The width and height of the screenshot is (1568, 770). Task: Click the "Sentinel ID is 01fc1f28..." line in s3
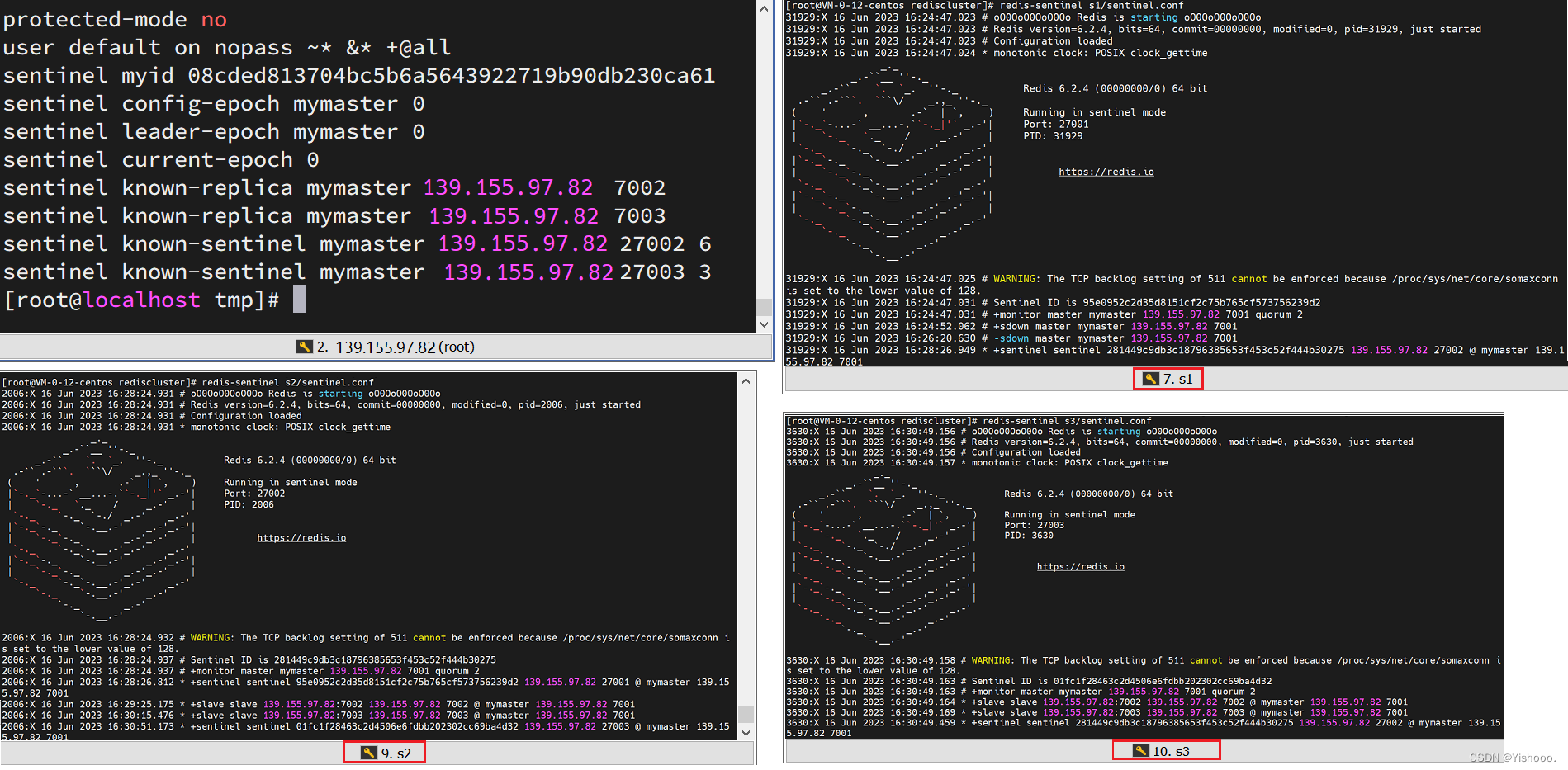(1029, 681)
